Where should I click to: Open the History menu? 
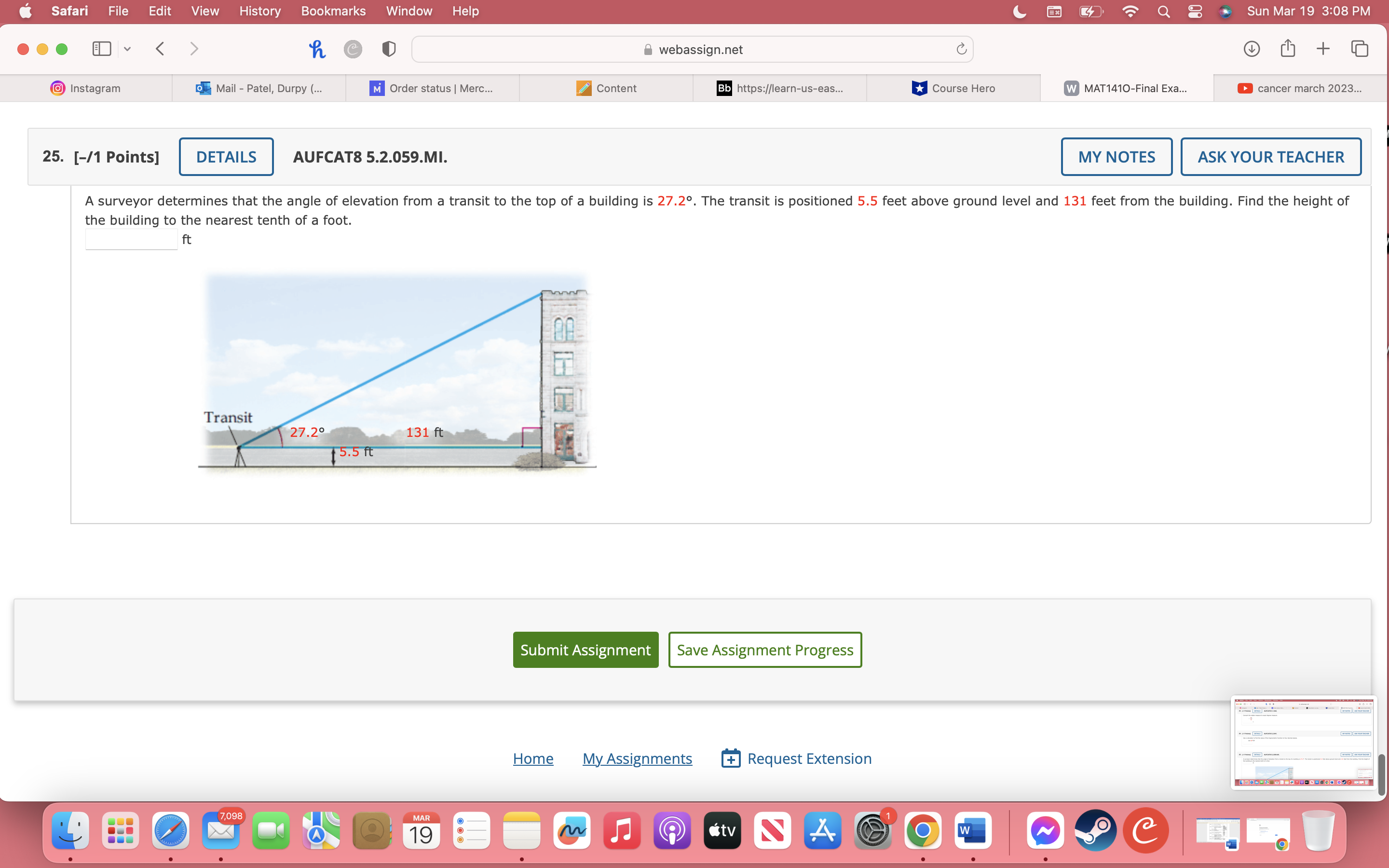coord(259,11)
